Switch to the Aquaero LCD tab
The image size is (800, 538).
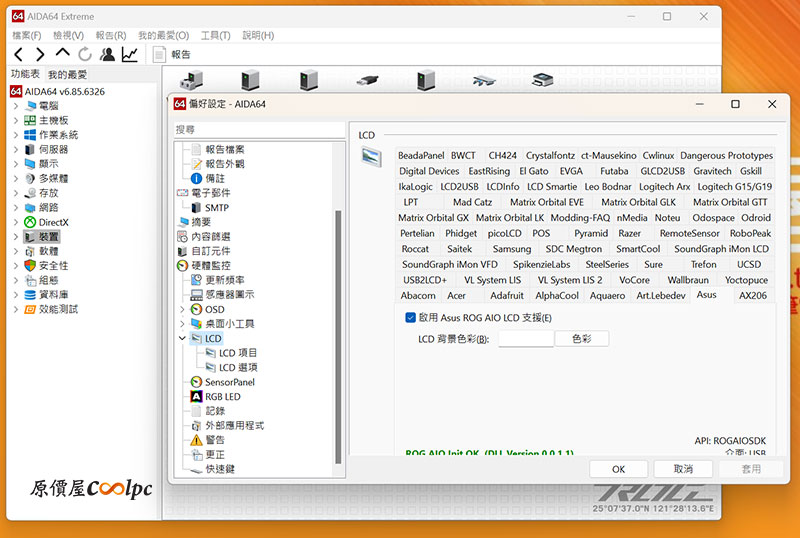pos(607,296)
